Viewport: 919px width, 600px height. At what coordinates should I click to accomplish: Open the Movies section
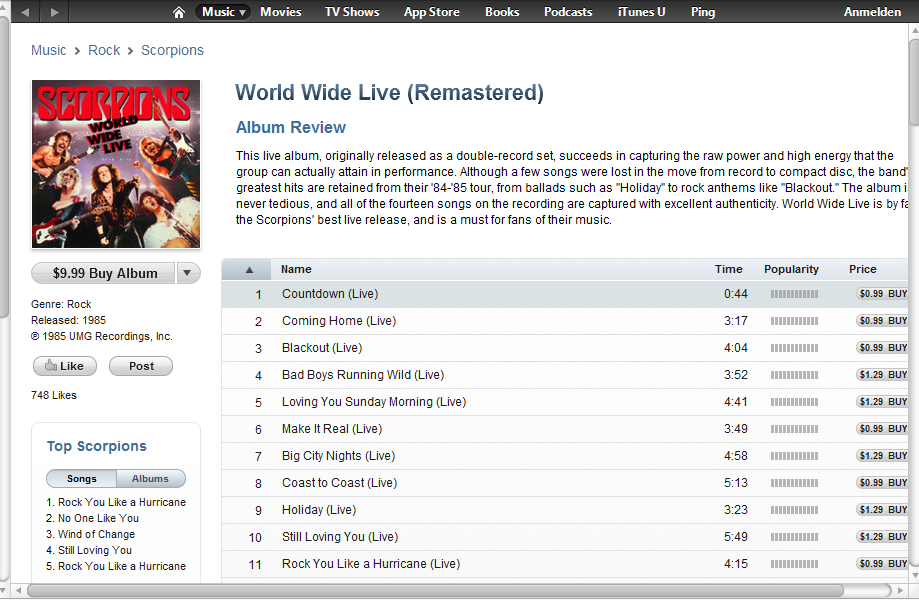(x=280, y=12)
